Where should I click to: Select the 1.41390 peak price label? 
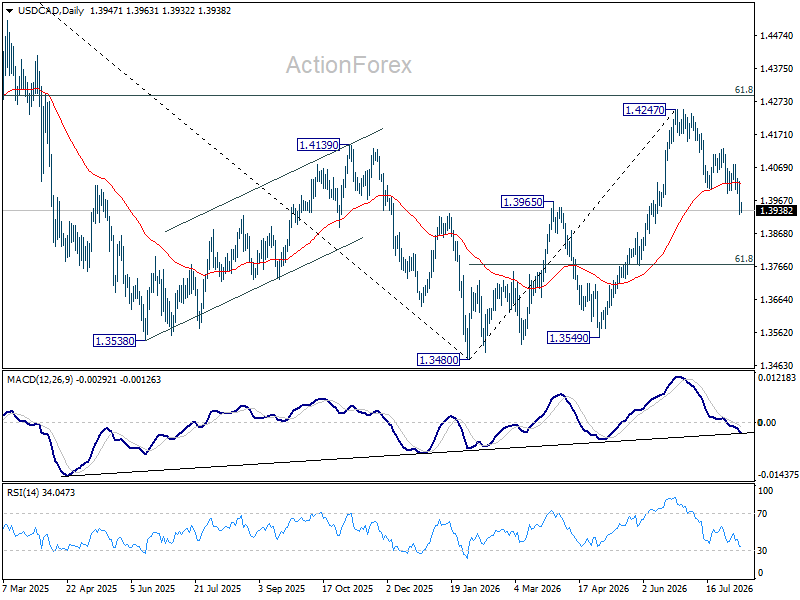pos(318,145)
